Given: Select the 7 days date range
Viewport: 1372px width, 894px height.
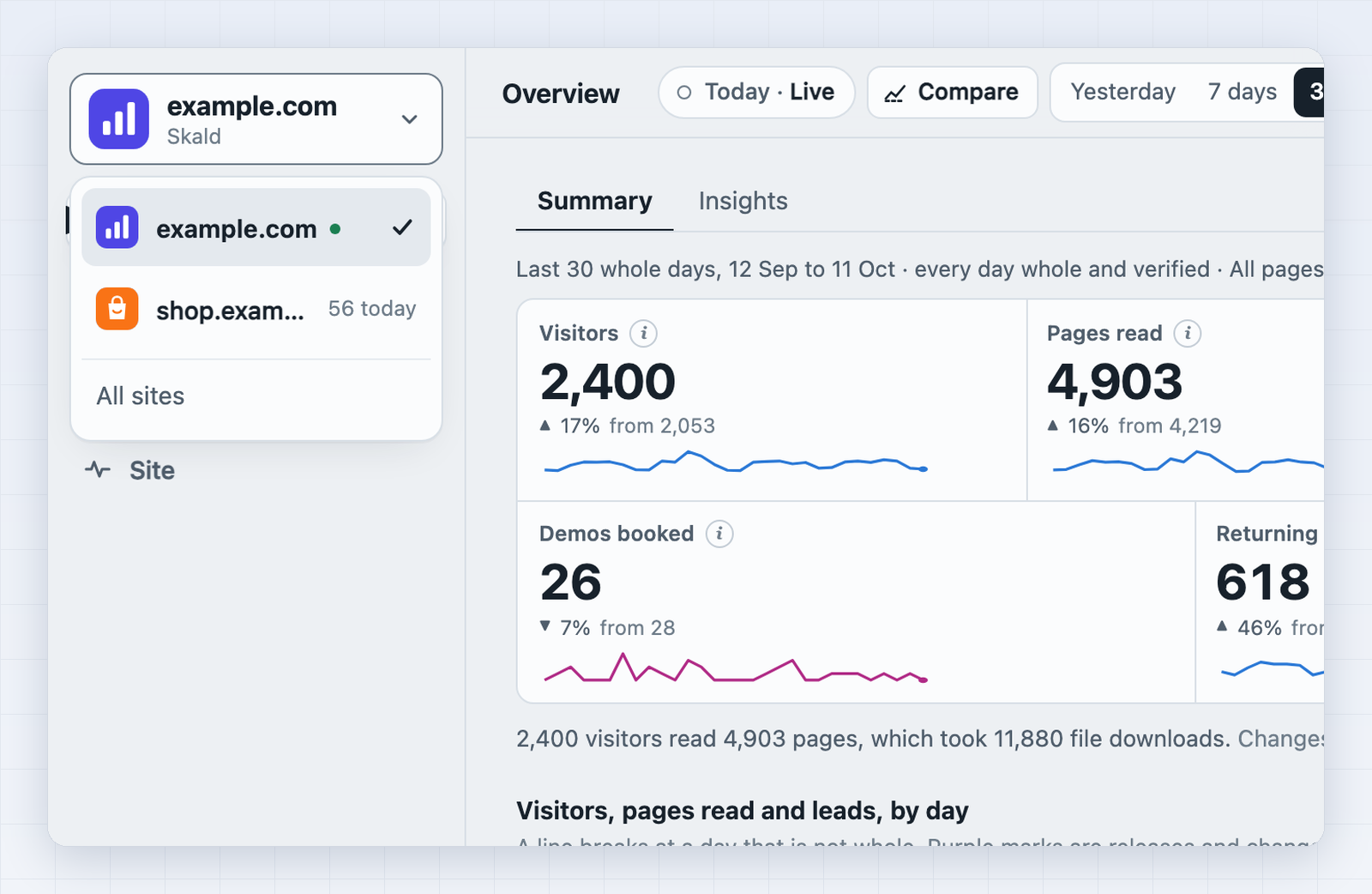Looking at the screenshot, I should pyautogui.click(x=1242, y=92).
